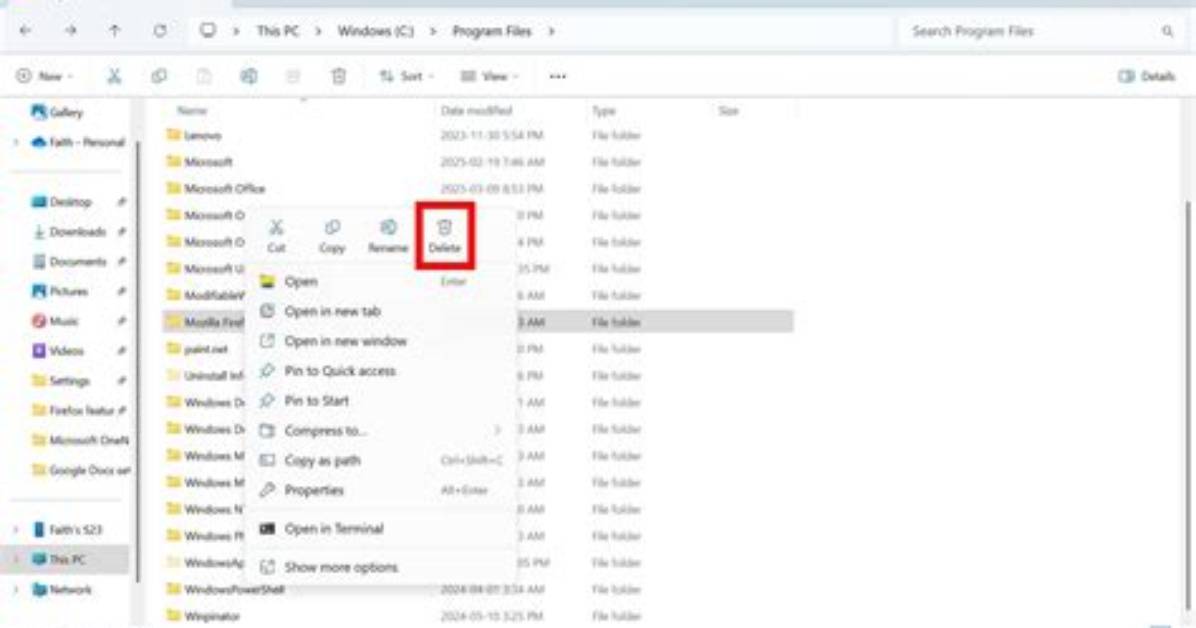Click chevron after Program Files in address bar
The height and width of the screenshot is (628, 1196).
(x=551, y=31)
